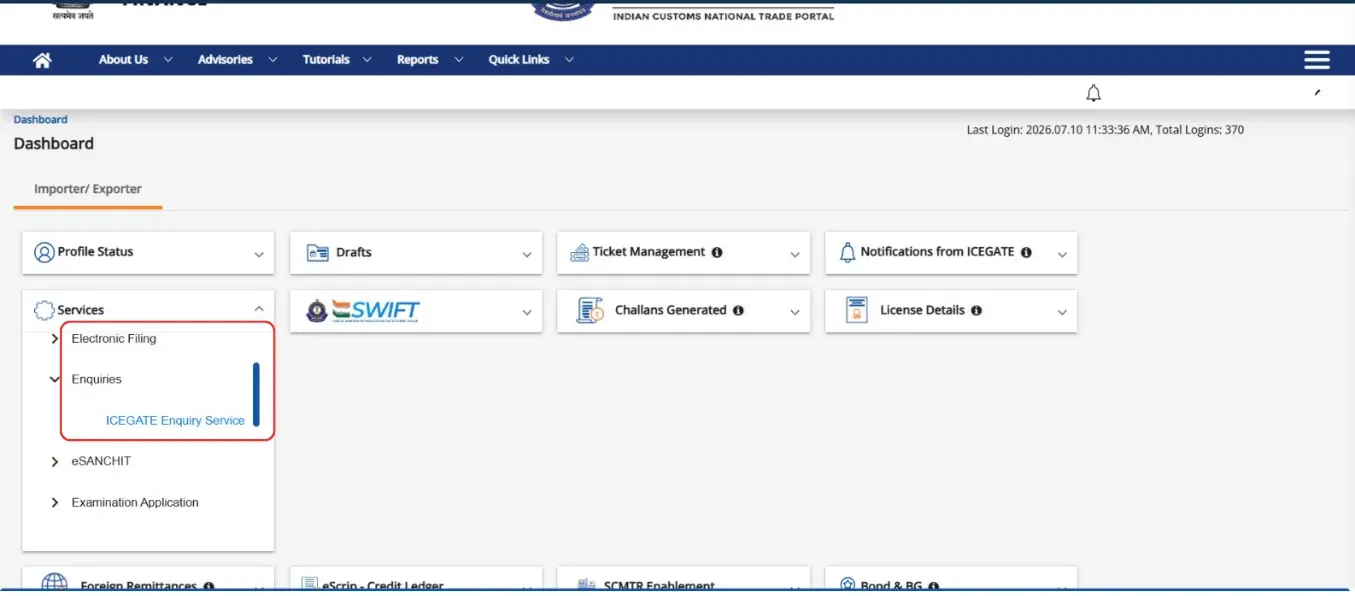The width and height of the screenshot is (1355, 596).
Task: Select the Importer/ Exporter tab
Action: coord(88,189)
